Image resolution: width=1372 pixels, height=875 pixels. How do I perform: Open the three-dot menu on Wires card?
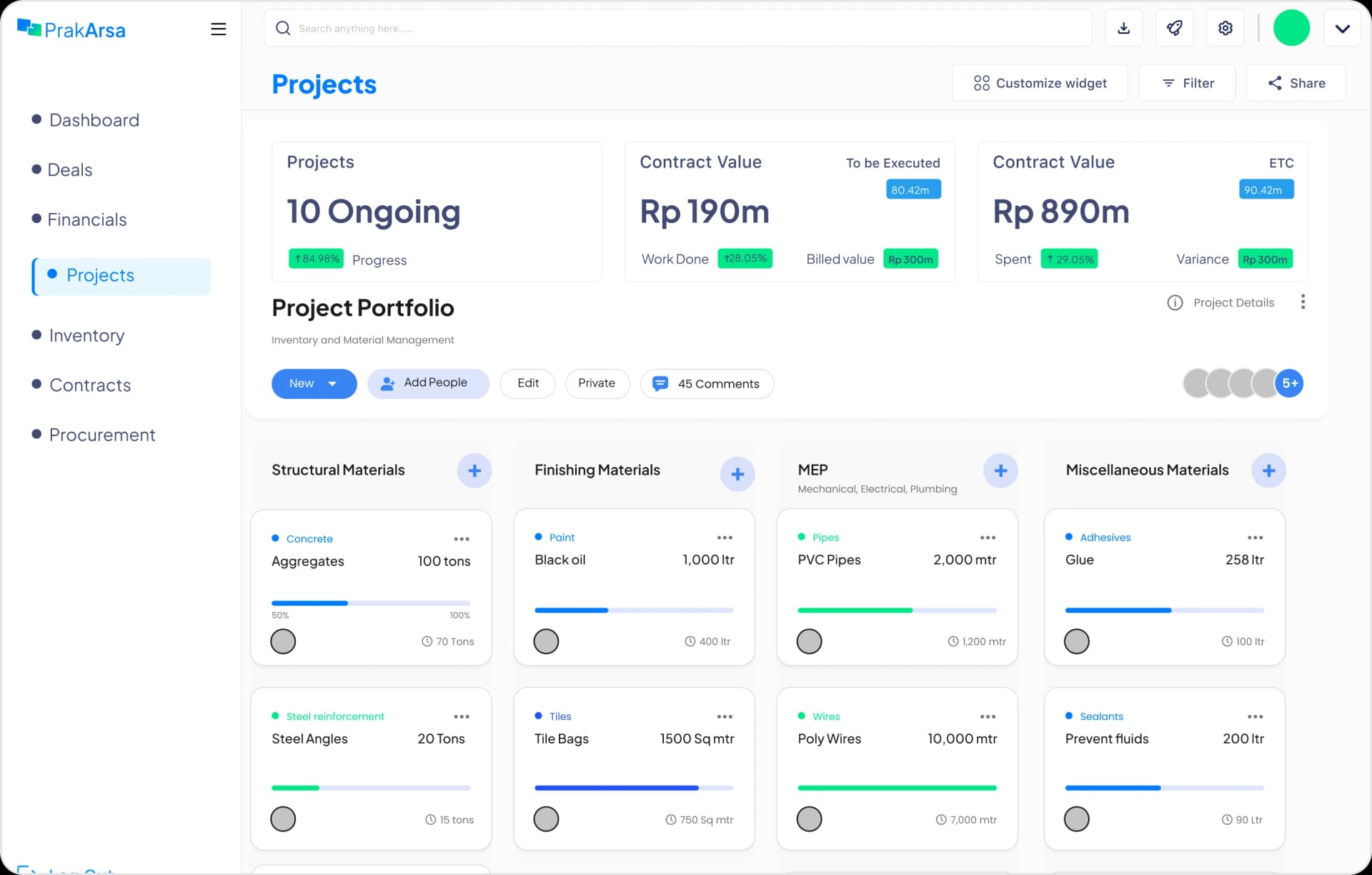point(988,716)
